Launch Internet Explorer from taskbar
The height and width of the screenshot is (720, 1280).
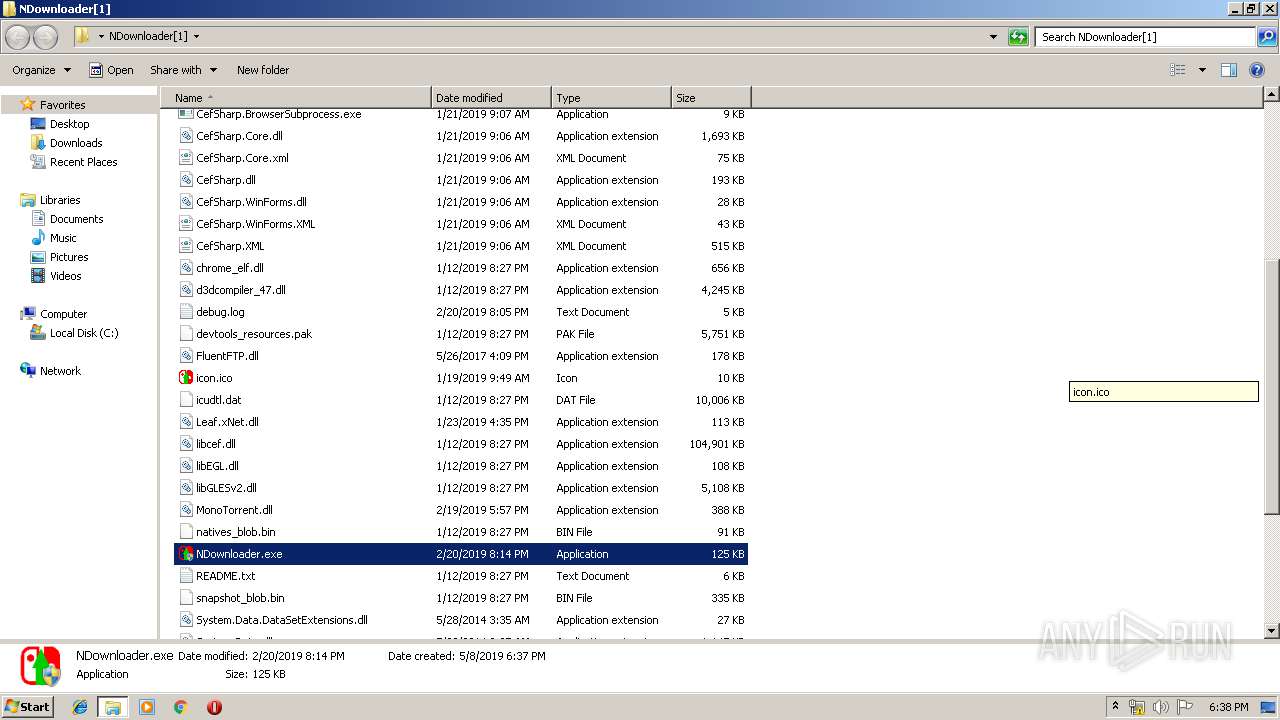80,707
